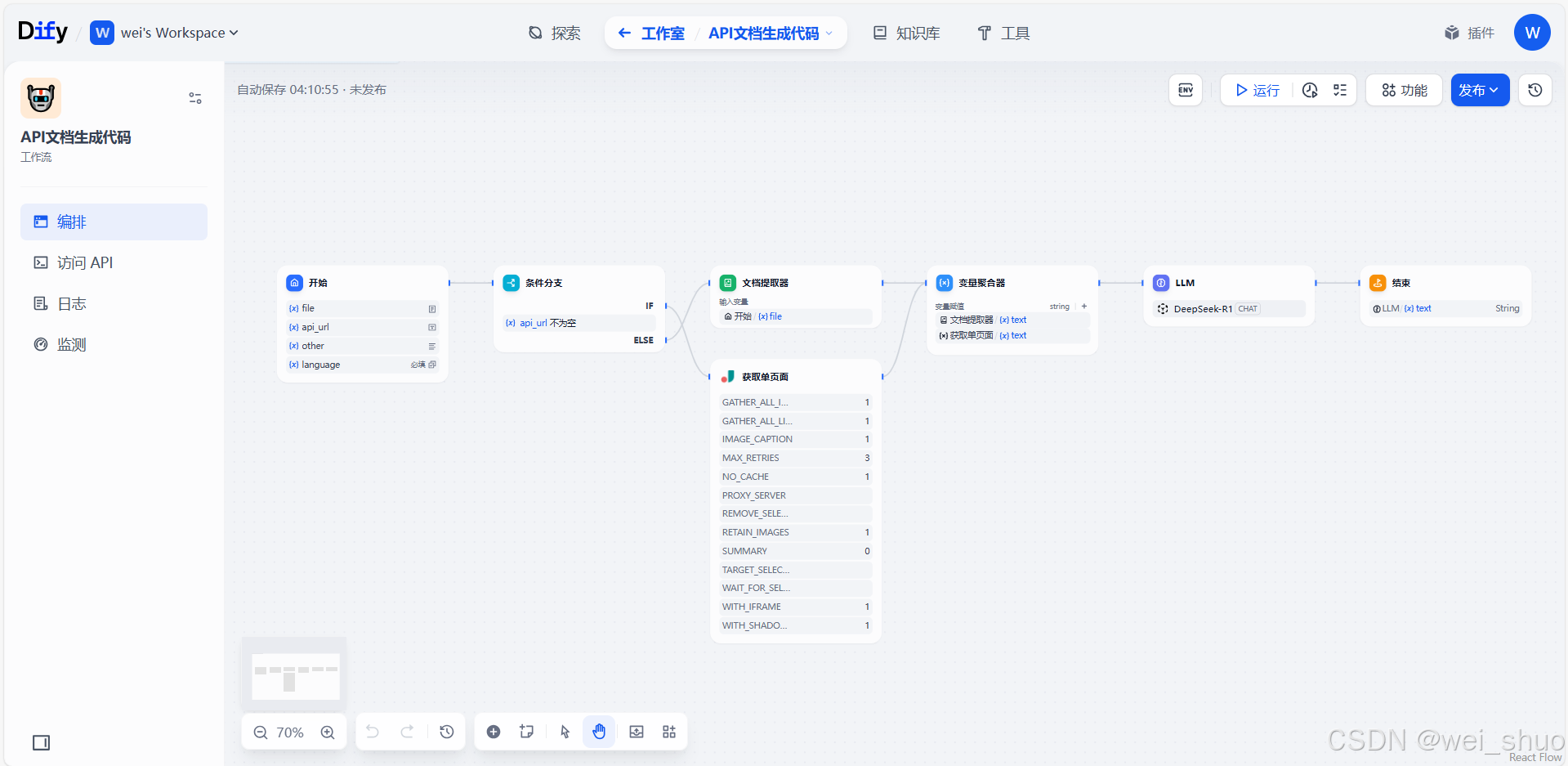Click the 功能 features button
Viewport: 1568px width, 766px height.
(1403, 90)
